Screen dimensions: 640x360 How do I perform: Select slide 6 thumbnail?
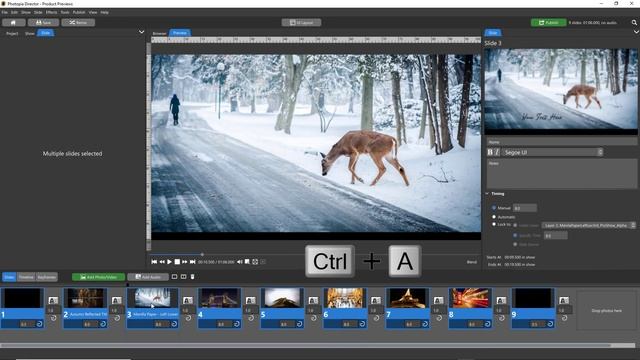click(x=345, y=298)
